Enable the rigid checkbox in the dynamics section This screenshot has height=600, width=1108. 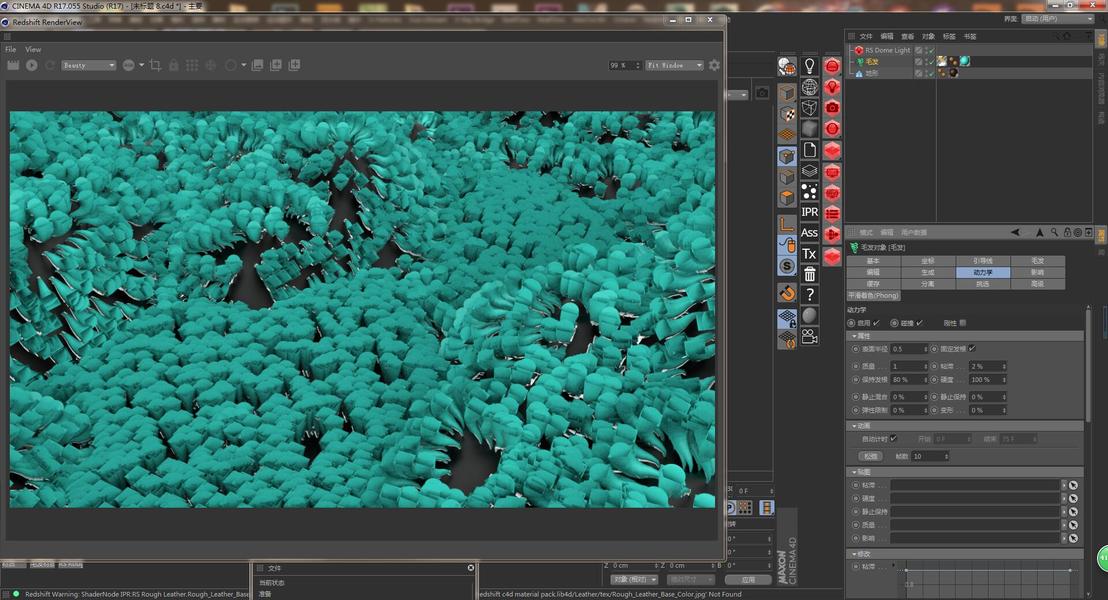962,323
